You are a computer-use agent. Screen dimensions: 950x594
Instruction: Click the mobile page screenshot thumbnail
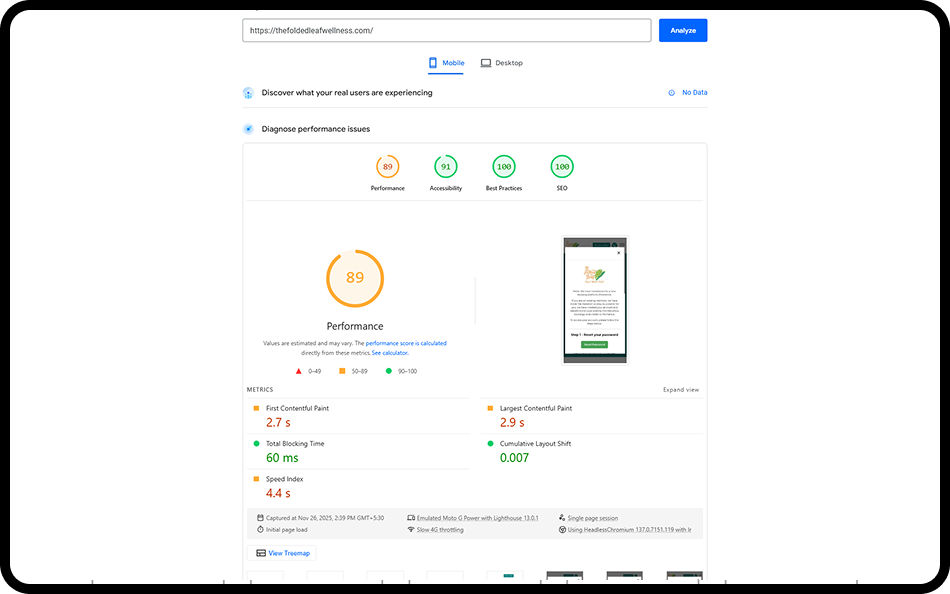coord(595,300)
